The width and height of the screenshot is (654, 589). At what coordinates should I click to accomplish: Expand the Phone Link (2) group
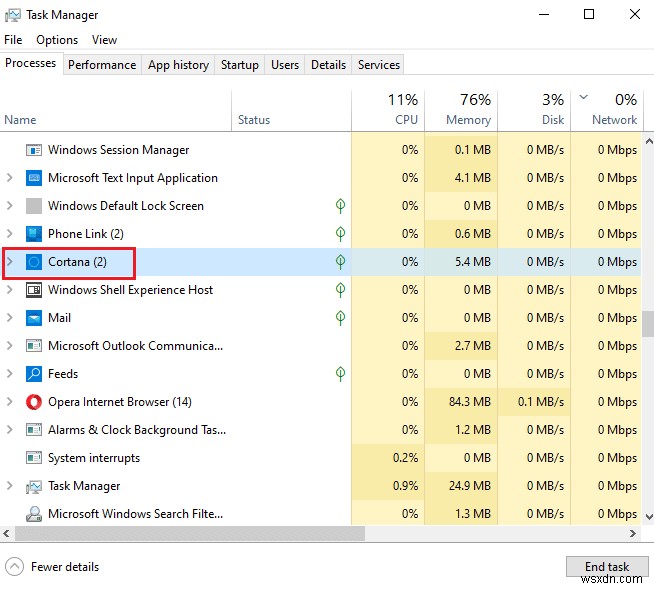[10, 234]
